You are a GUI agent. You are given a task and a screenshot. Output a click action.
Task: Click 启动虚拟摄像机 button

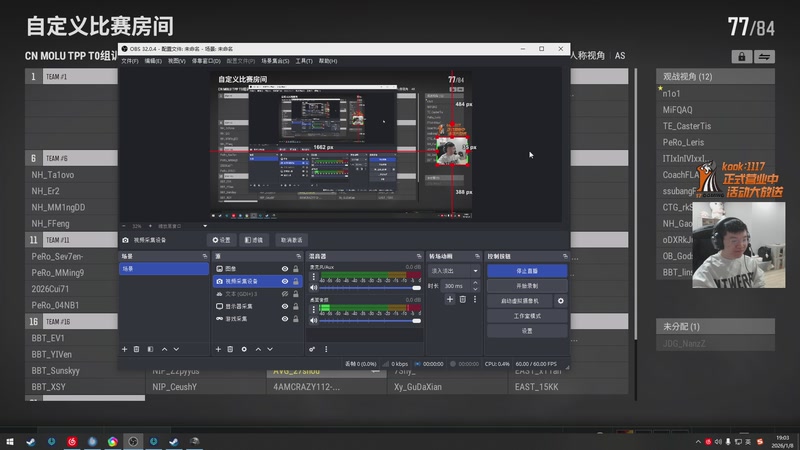click(519, 301)
